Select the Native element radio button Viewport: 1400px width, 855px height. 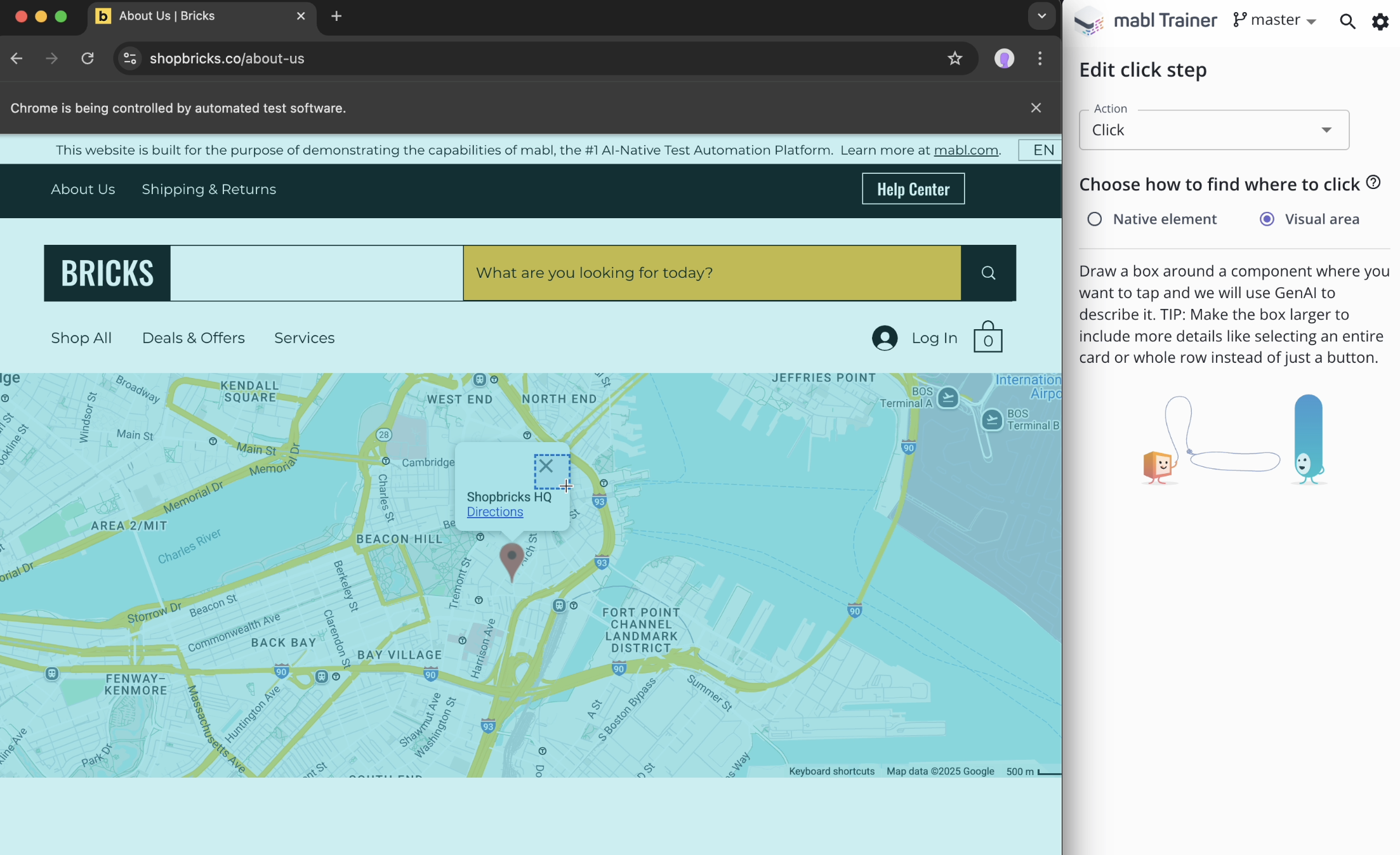(1095, 219)
